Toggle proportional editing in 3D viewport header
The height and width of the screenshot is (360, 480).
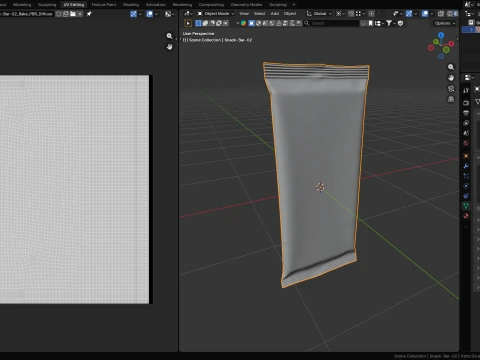(x=371, y=14)
